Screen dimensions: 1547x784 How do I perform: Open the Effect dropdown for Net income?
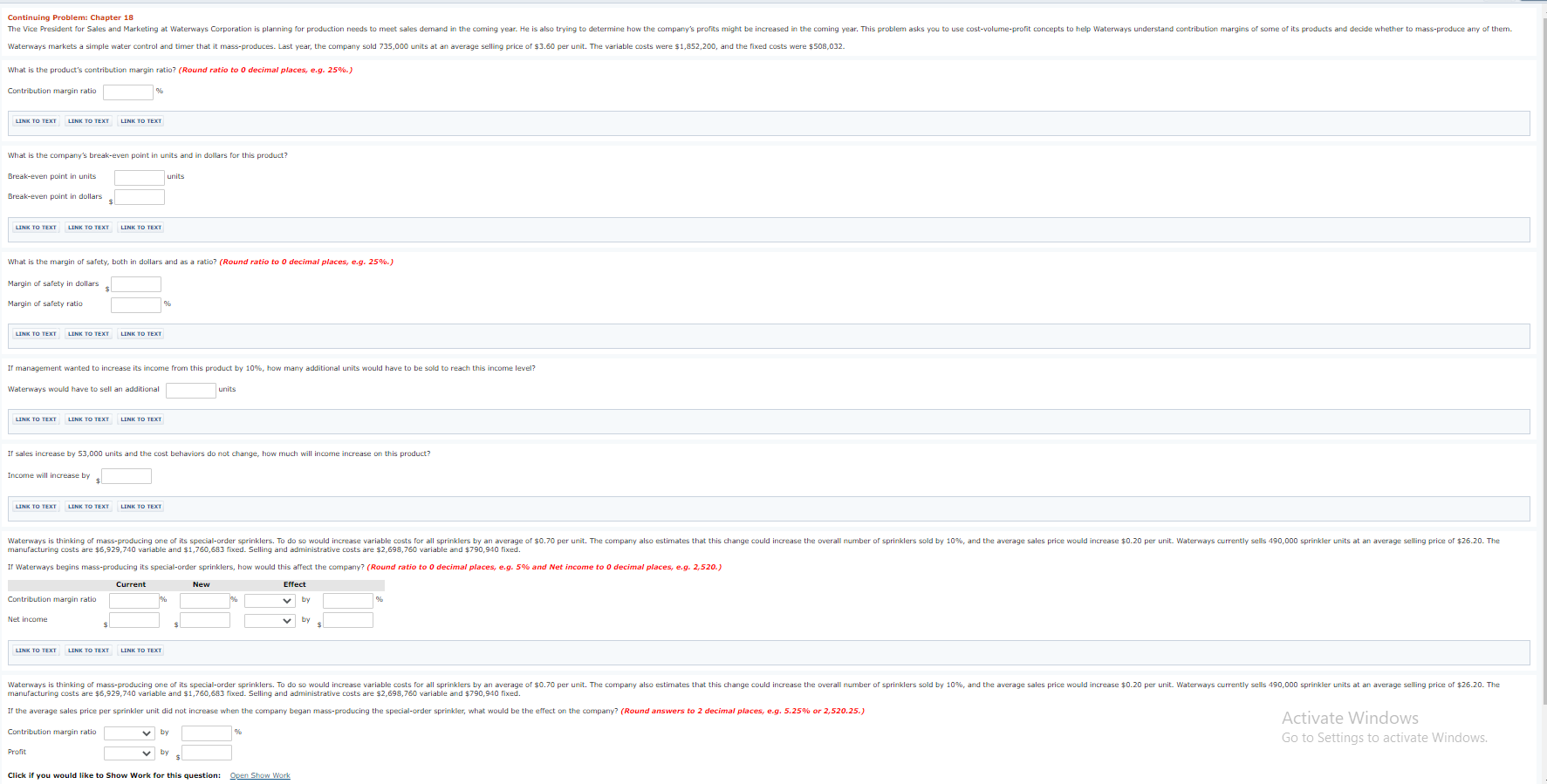[270, 620]
